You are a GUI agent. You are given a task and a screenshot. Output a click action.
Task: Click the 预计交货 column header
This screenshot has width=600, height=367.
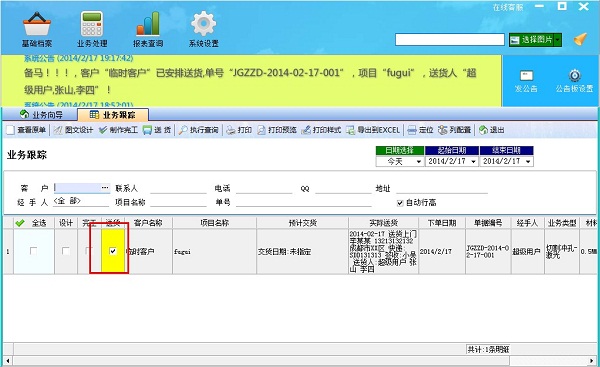tap(302, 223)
